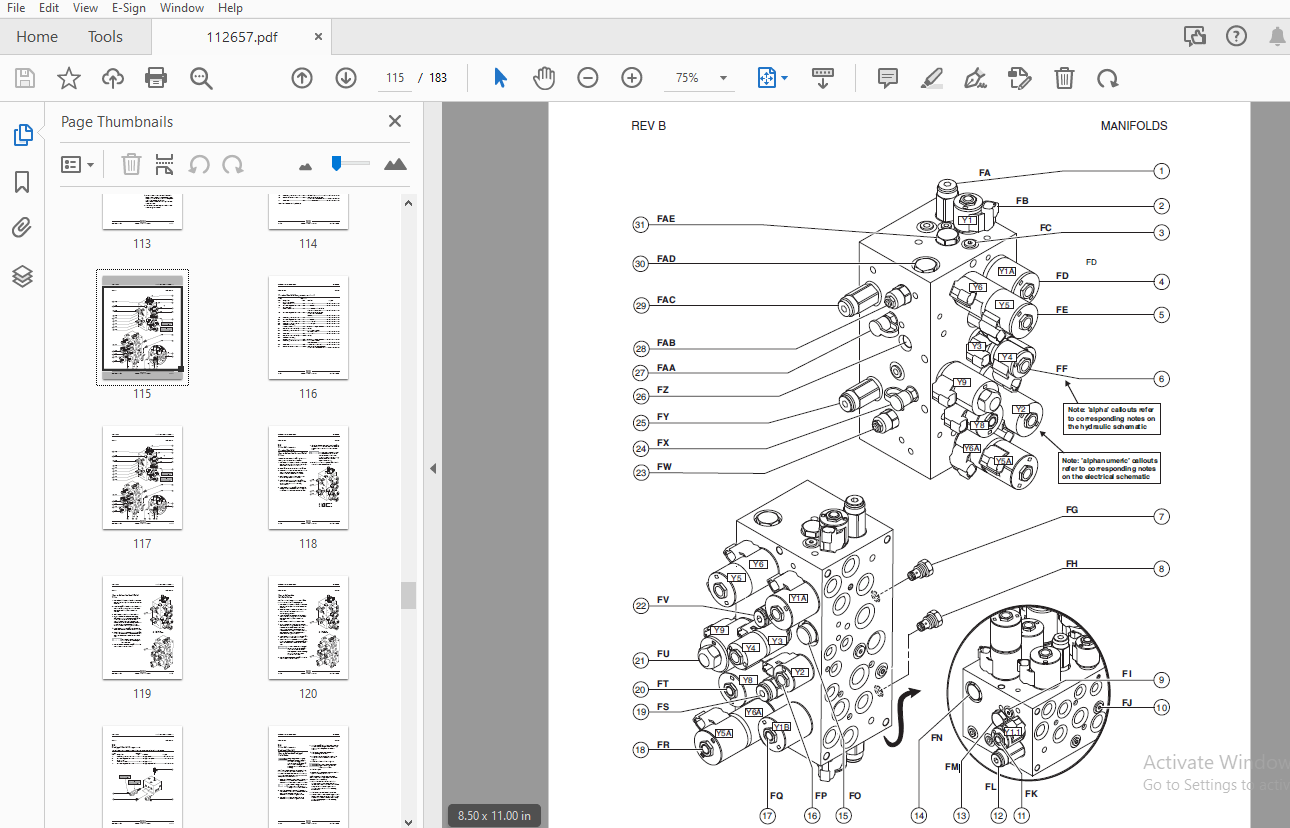This screenshot has height=828, width=1290.
Task: Open the File menu
Action: coord(16,8)
